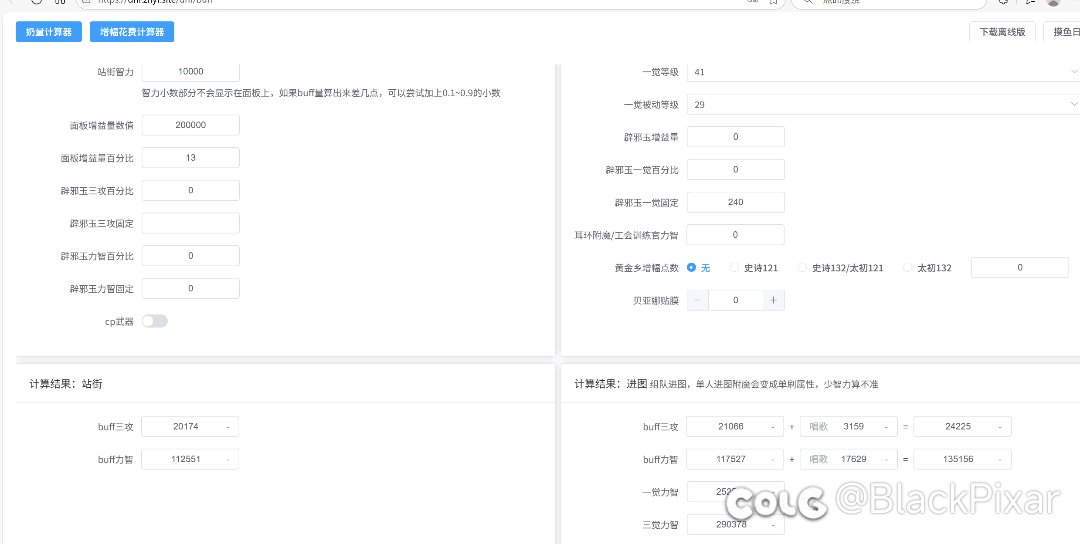The height and width of the screenshot is (544, 1080).
Task: Edit the 面板增益量百分比 field showing 13
Action: pos(191,158)
